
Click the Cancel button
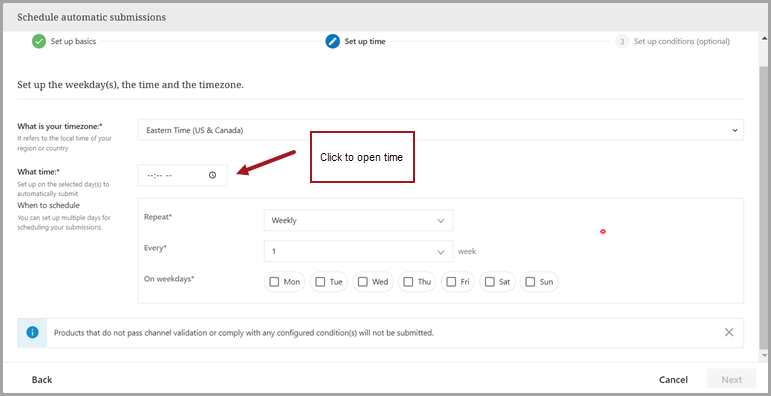click(x=673, y=379)
